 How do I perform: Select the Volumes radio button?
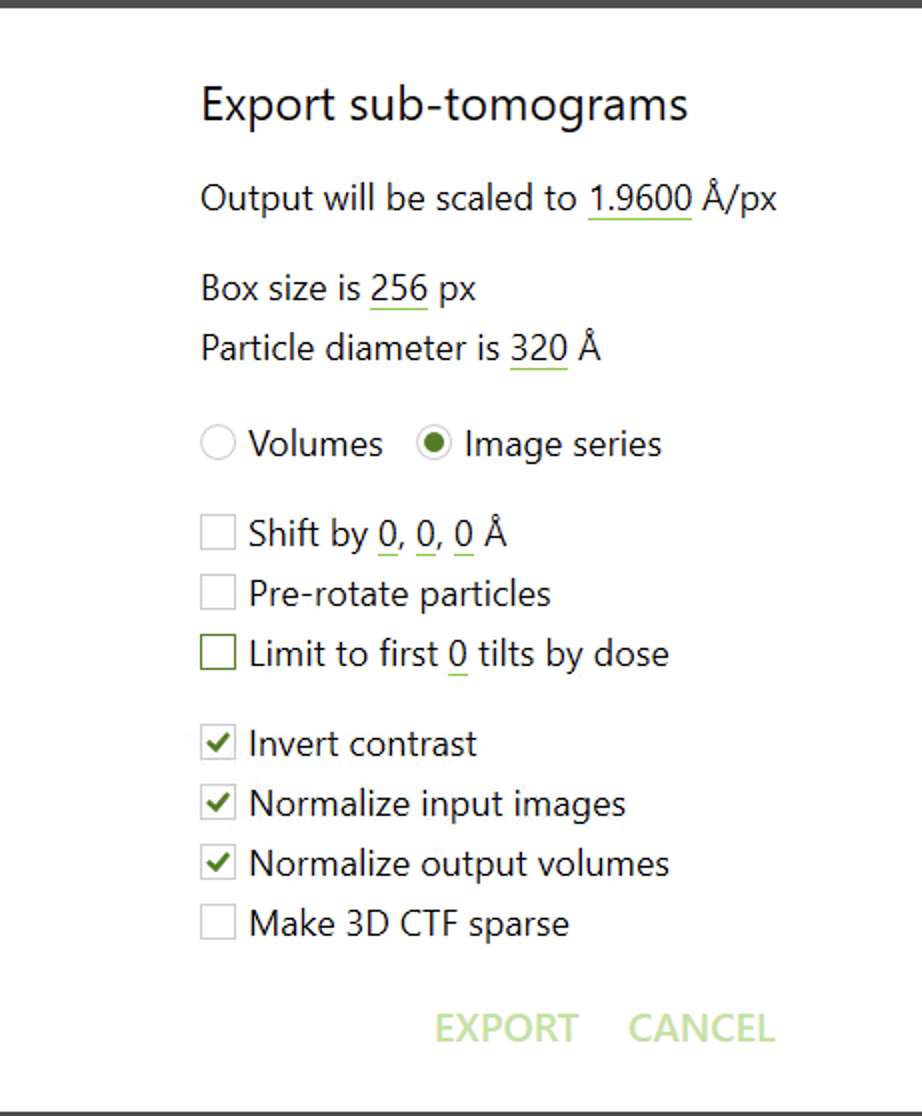218,443
